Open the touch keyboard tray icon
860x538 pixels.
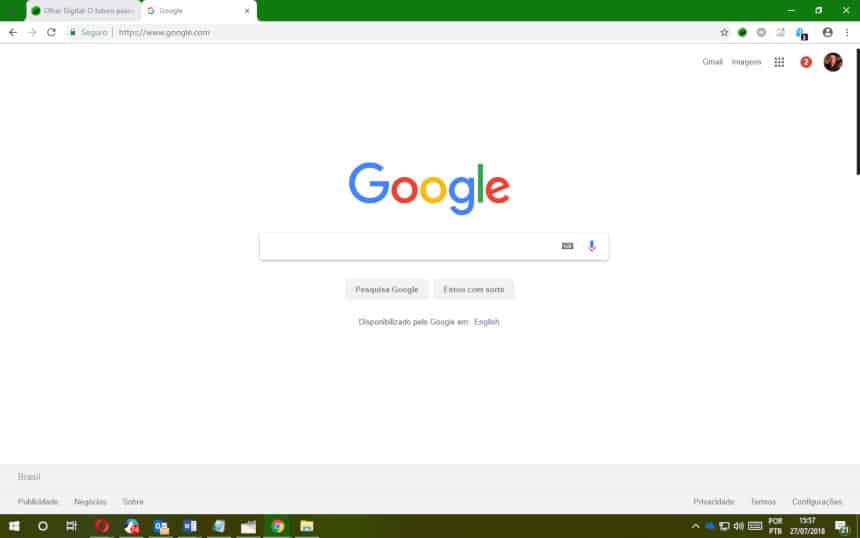(755, 526)
